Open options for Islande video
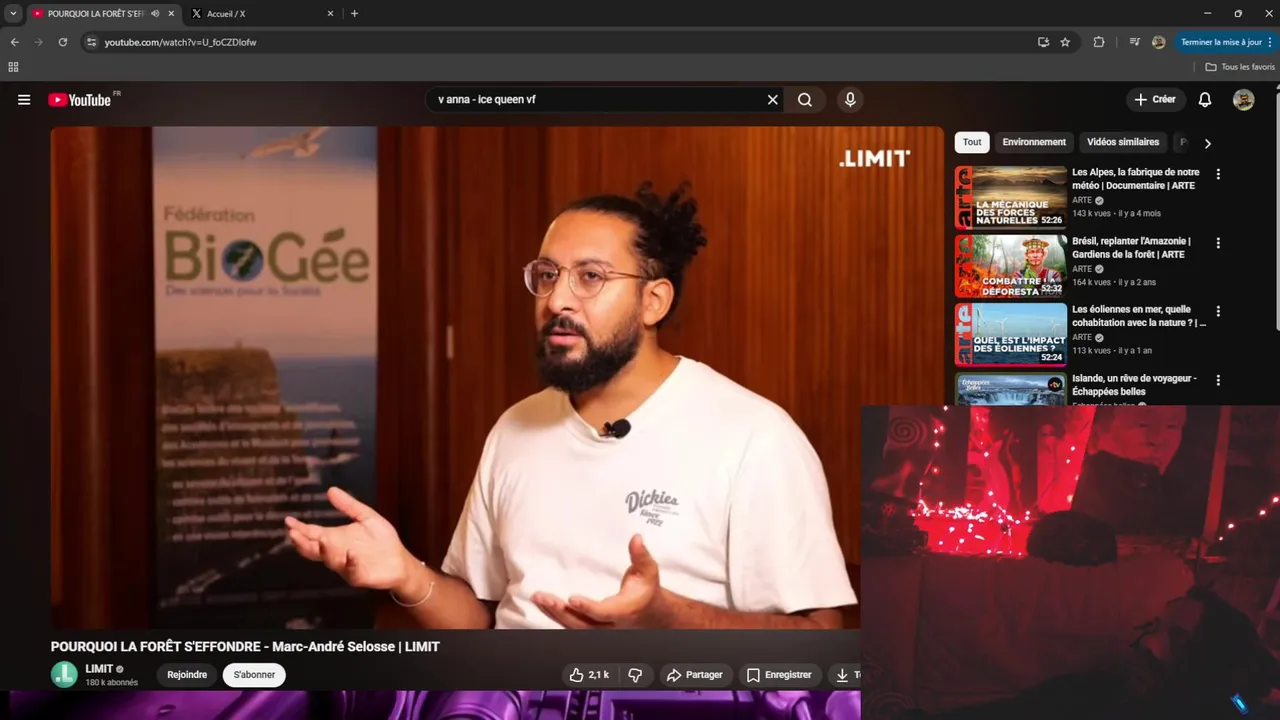This screenshot has width=1280, height=720. [x=1218, y=380]
